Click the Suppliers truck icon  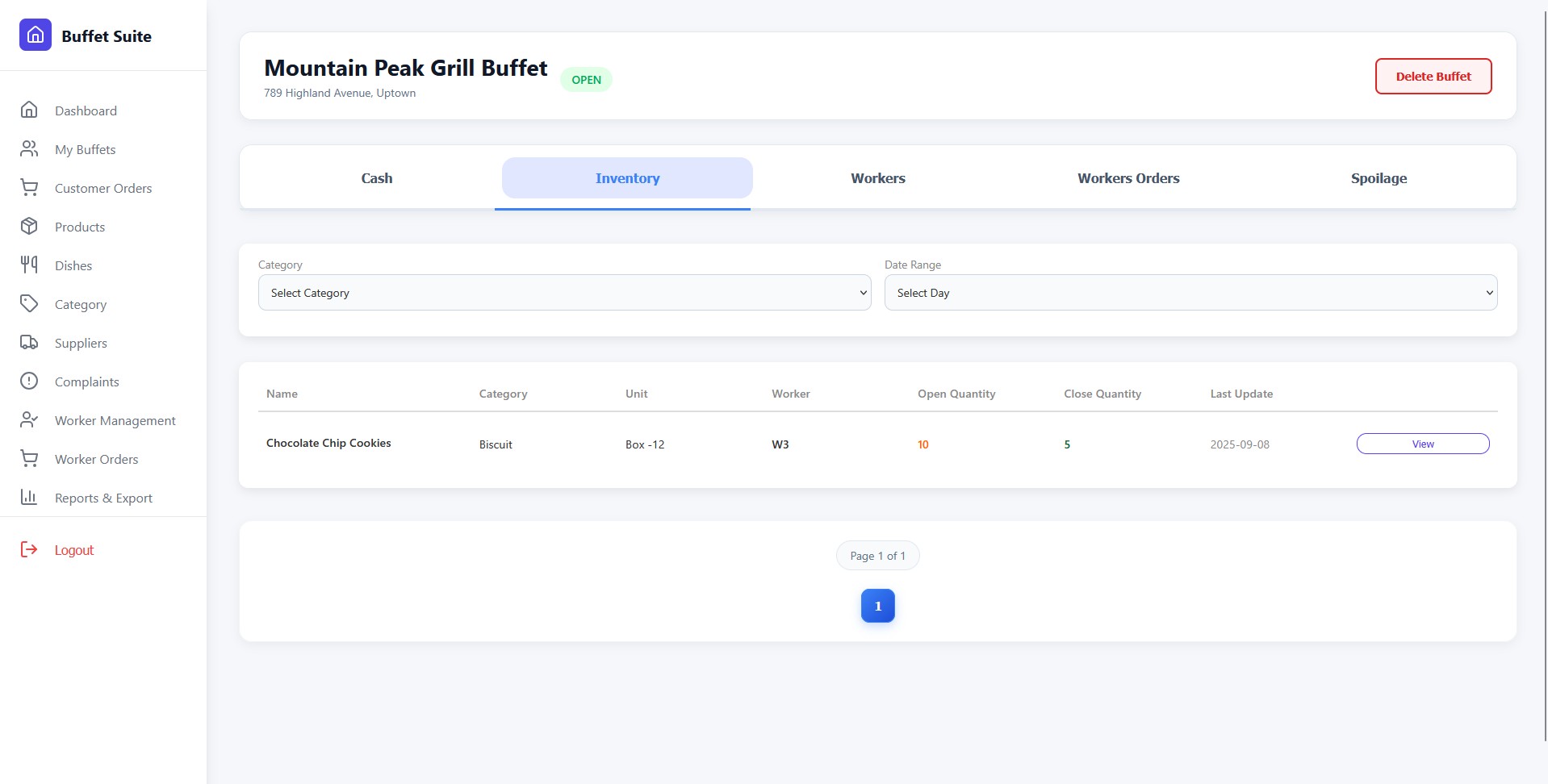click(x=29, y=342)
